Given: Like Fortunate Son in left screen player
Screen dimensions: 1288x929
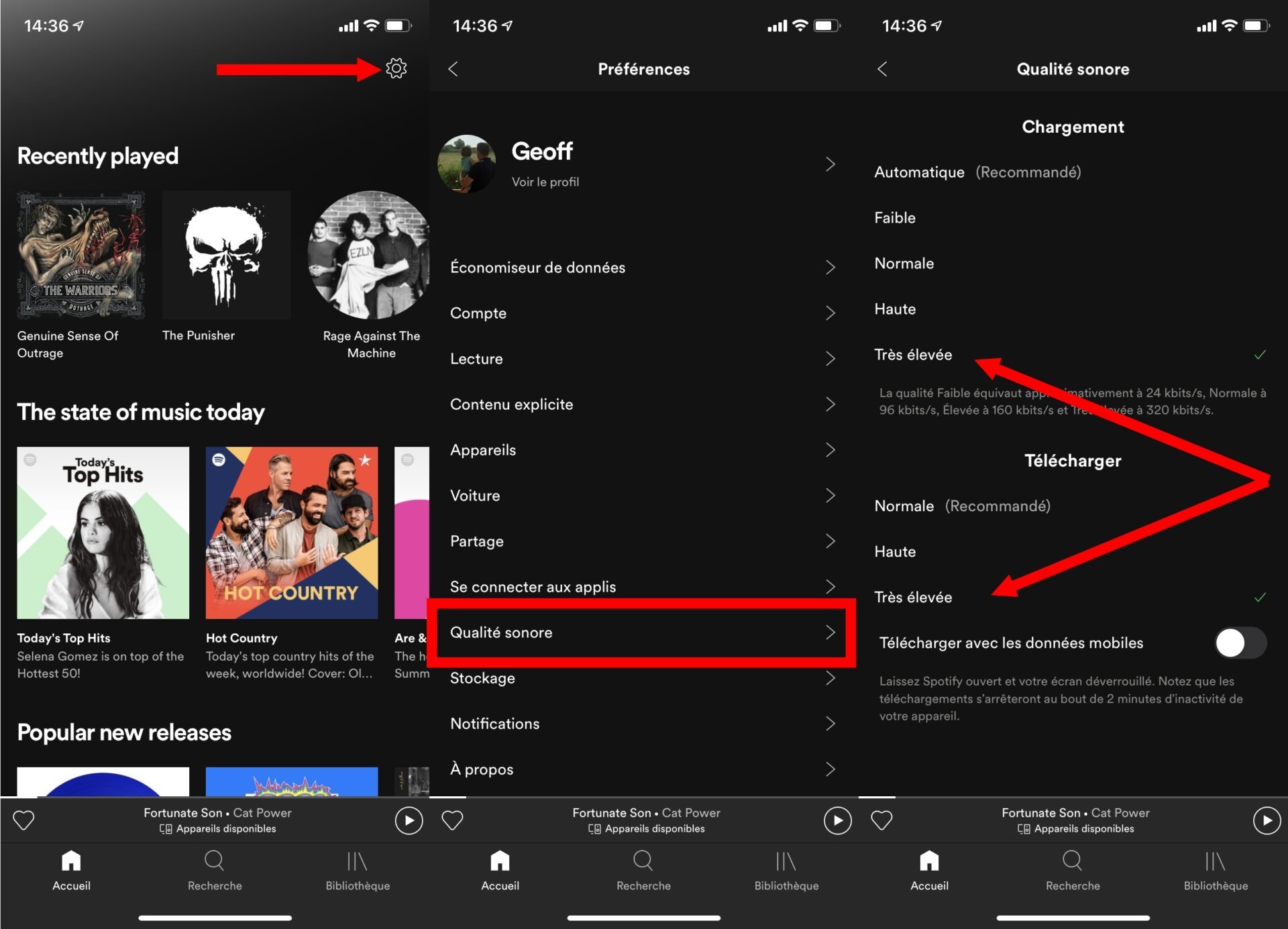Looking at the screenshot, I should pyautogui.click(x=24, y=820).
